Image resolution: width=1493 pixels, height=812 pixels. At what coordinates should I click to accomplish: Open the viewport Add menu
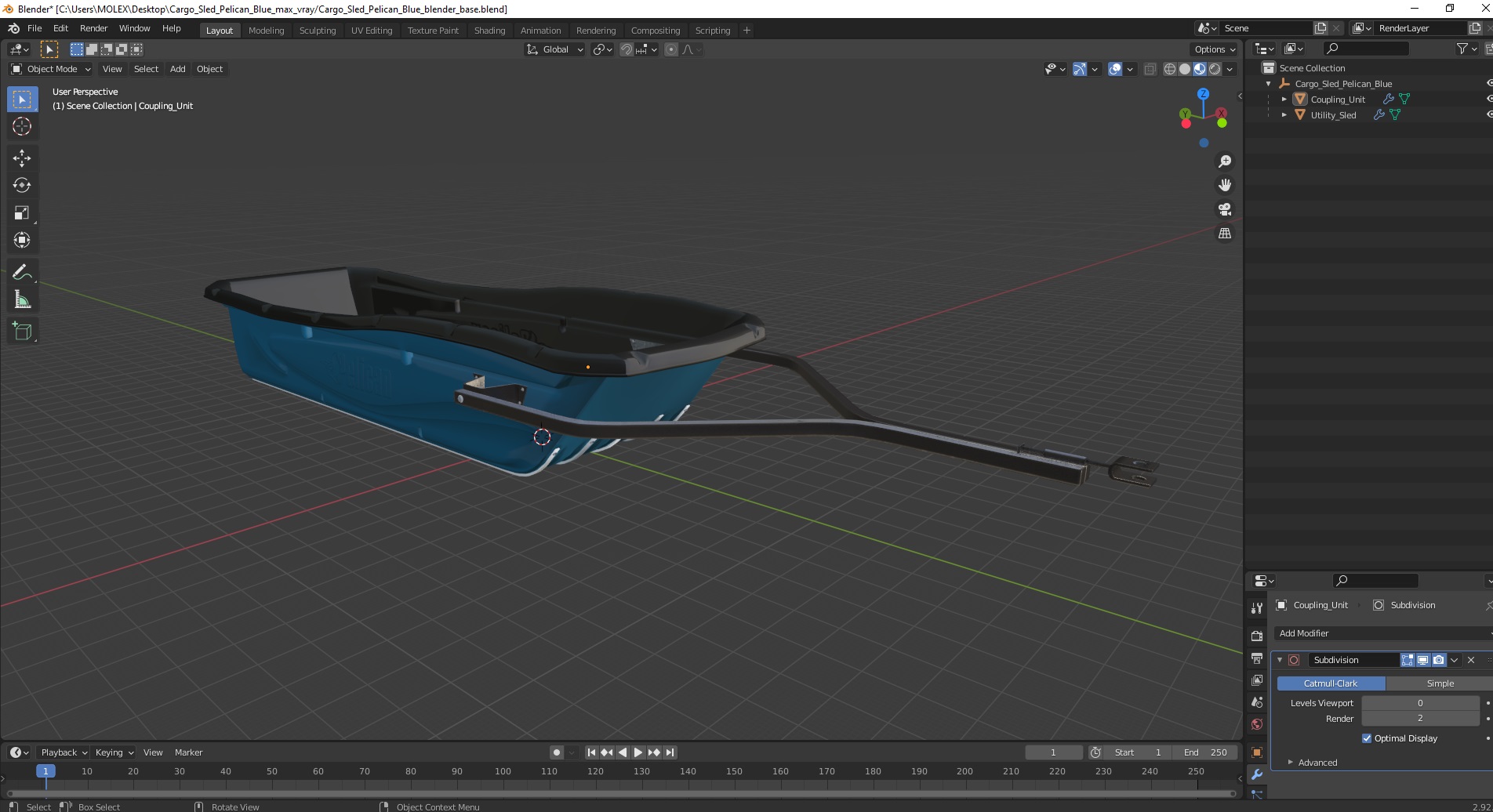(x=178, y=69)
